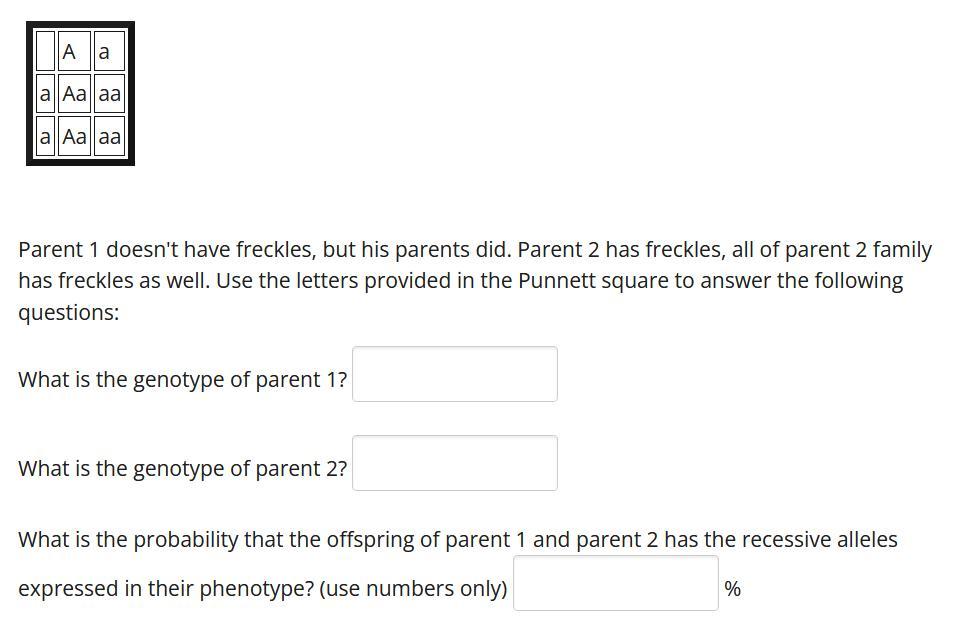Click the upper Aa offspring cell
The height and width of the screenshot is (624, 960).
click(x=75, y=94)
